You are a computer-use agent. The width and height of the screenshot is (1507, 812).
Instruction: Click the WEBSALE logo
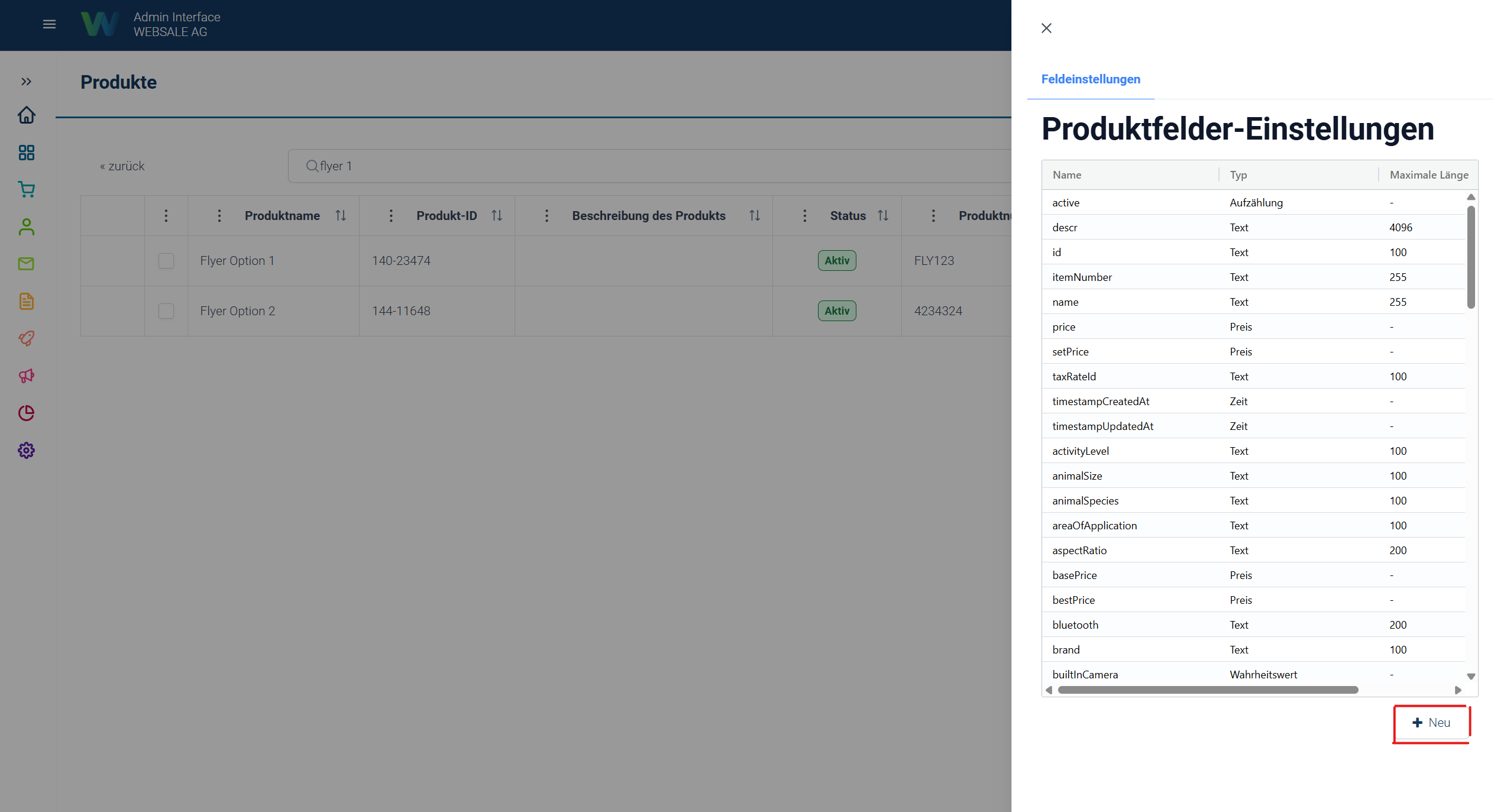click(100, 24)
